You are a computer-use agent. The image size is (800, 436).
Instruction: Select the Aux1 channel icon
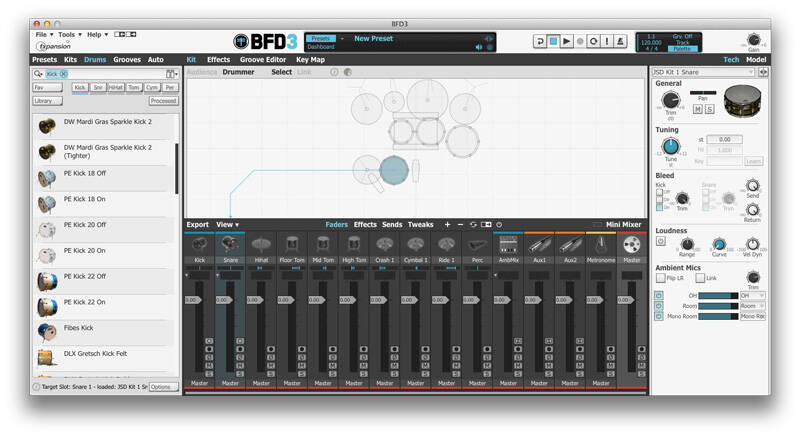539,245
